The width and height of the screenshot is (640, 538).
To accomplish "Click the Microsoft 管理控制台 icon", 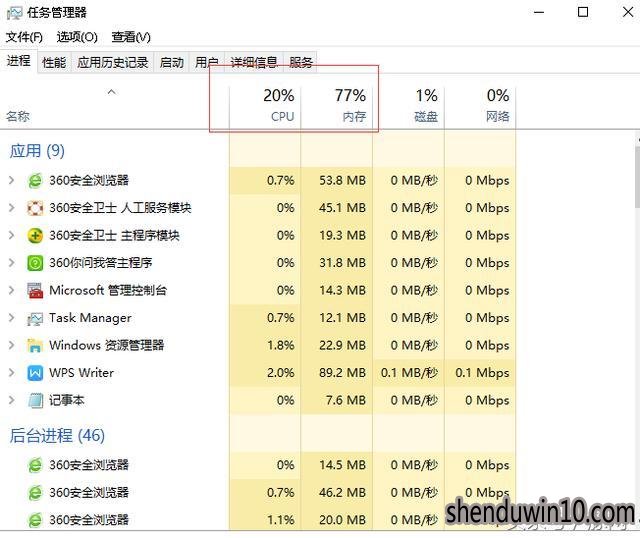I will point(35,290).
